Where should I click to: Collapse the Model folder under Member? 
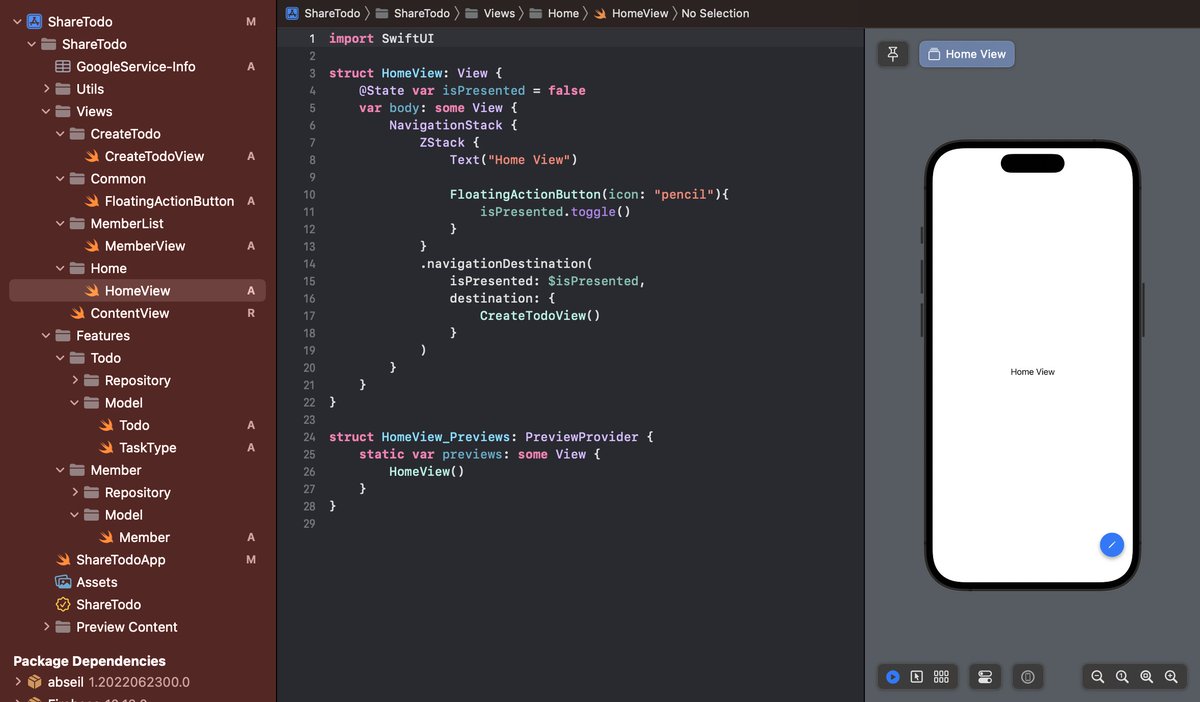coord(75,515)
